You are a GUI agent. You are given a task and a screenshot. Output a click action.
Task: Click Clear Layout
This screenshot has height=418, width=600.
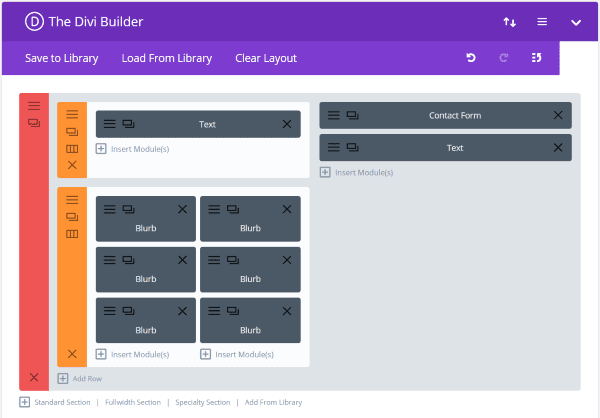tap(266, 58)
